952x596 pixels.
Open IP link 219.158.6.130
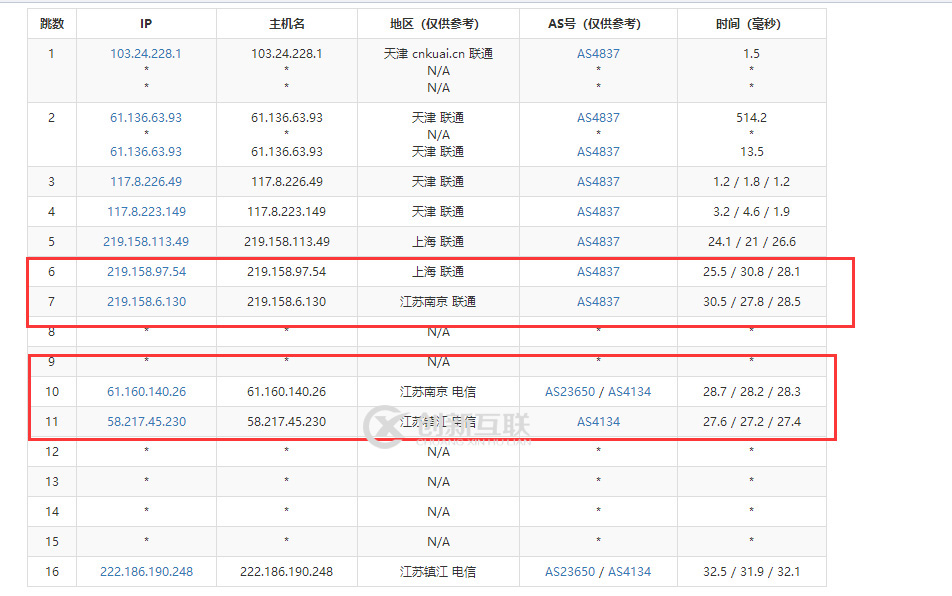pyautogui.click(x=146, y=302)
